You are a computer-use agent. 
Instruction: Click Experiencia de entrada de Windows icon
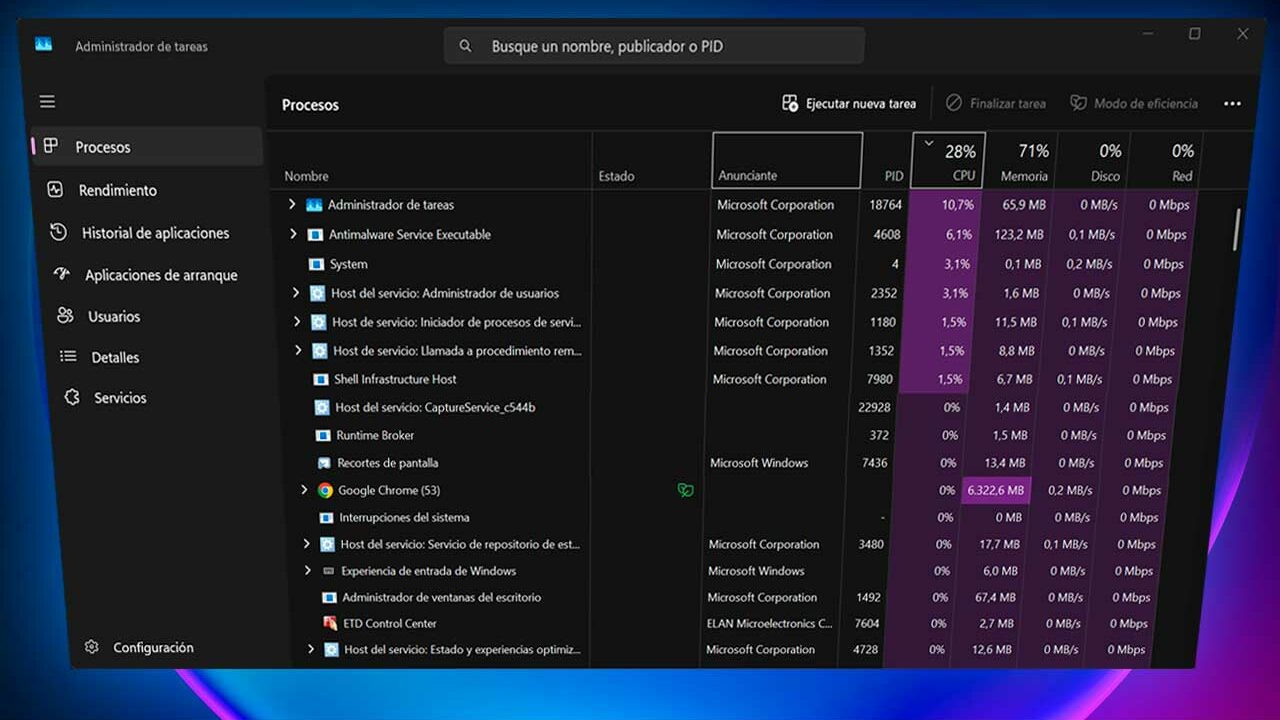328,571
